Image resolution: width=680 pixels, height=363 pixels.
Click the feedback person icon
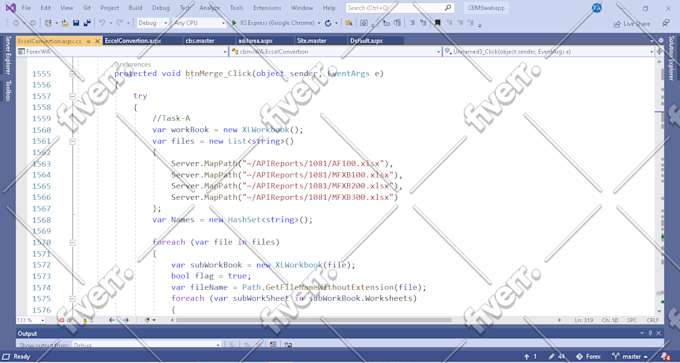666,23
